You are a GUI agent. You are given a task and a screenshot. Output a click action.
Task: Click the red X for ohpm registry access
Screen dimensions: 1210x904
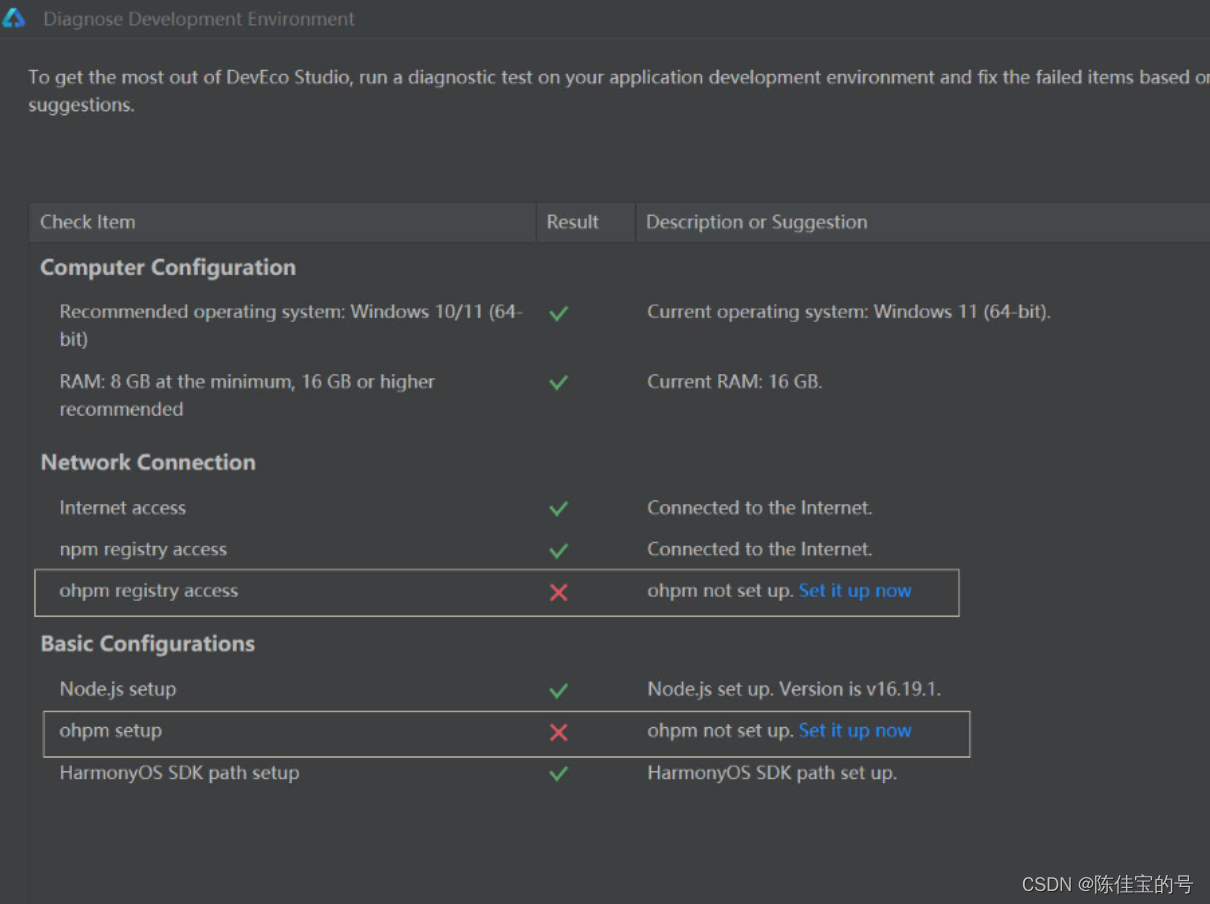coord(559,592)
